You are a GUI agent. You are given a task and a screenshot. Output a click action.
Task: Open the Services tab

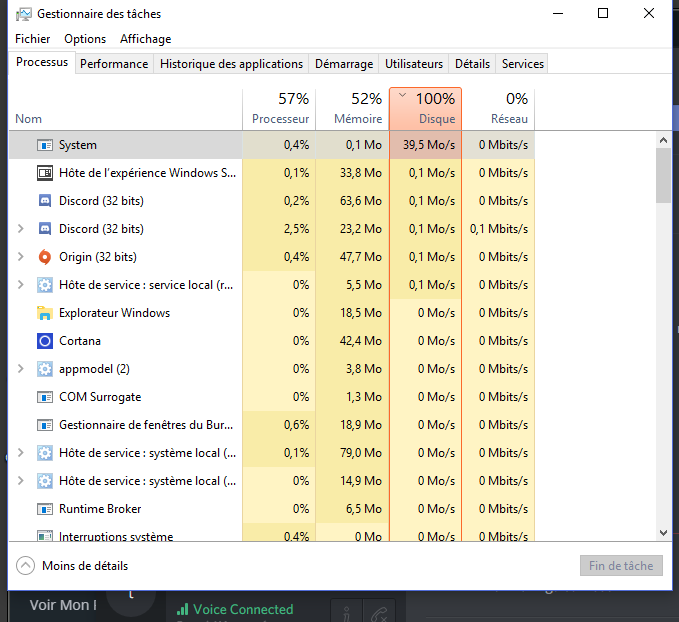(x=523, y=64)
